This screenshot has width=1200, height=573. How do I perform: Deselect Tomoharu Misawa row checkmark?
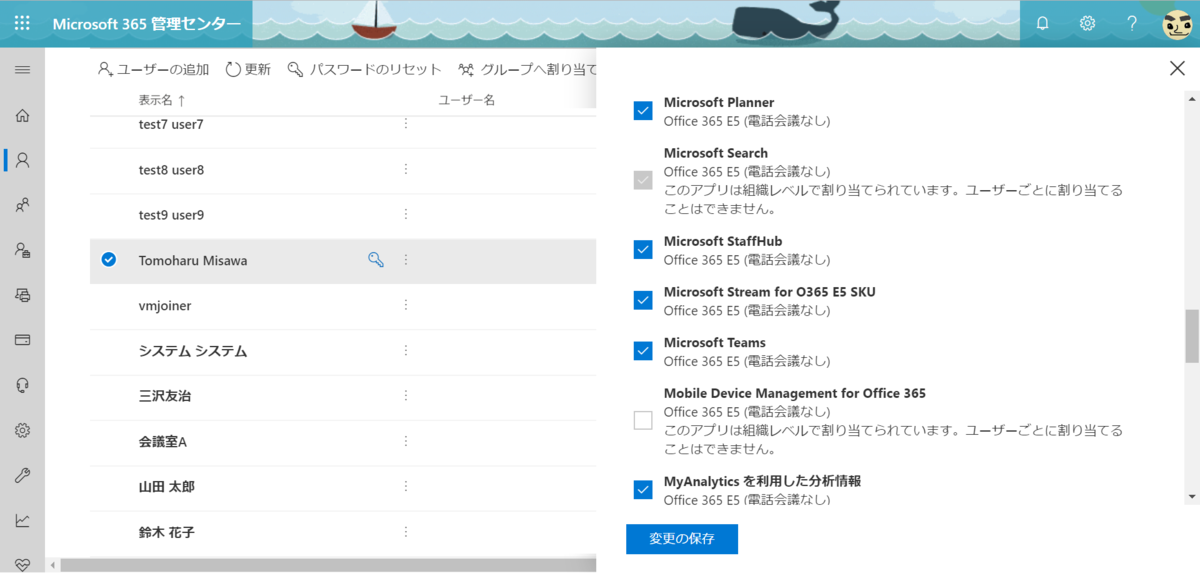(109, 260)
